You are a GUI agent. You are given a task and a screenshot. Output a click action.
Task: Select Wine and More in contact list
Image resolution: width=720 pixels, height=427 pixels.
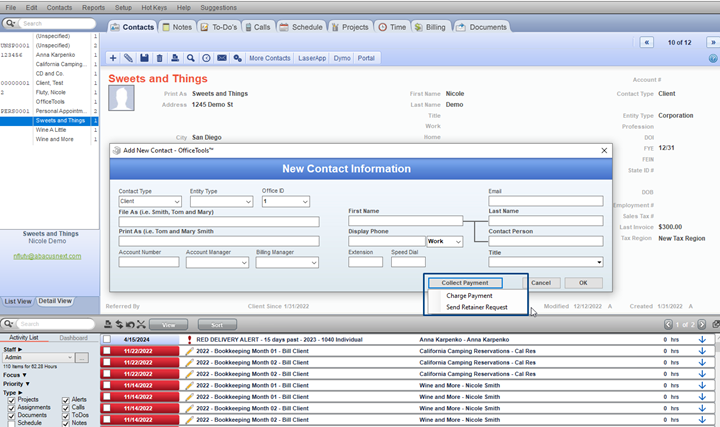click(55, 139)
